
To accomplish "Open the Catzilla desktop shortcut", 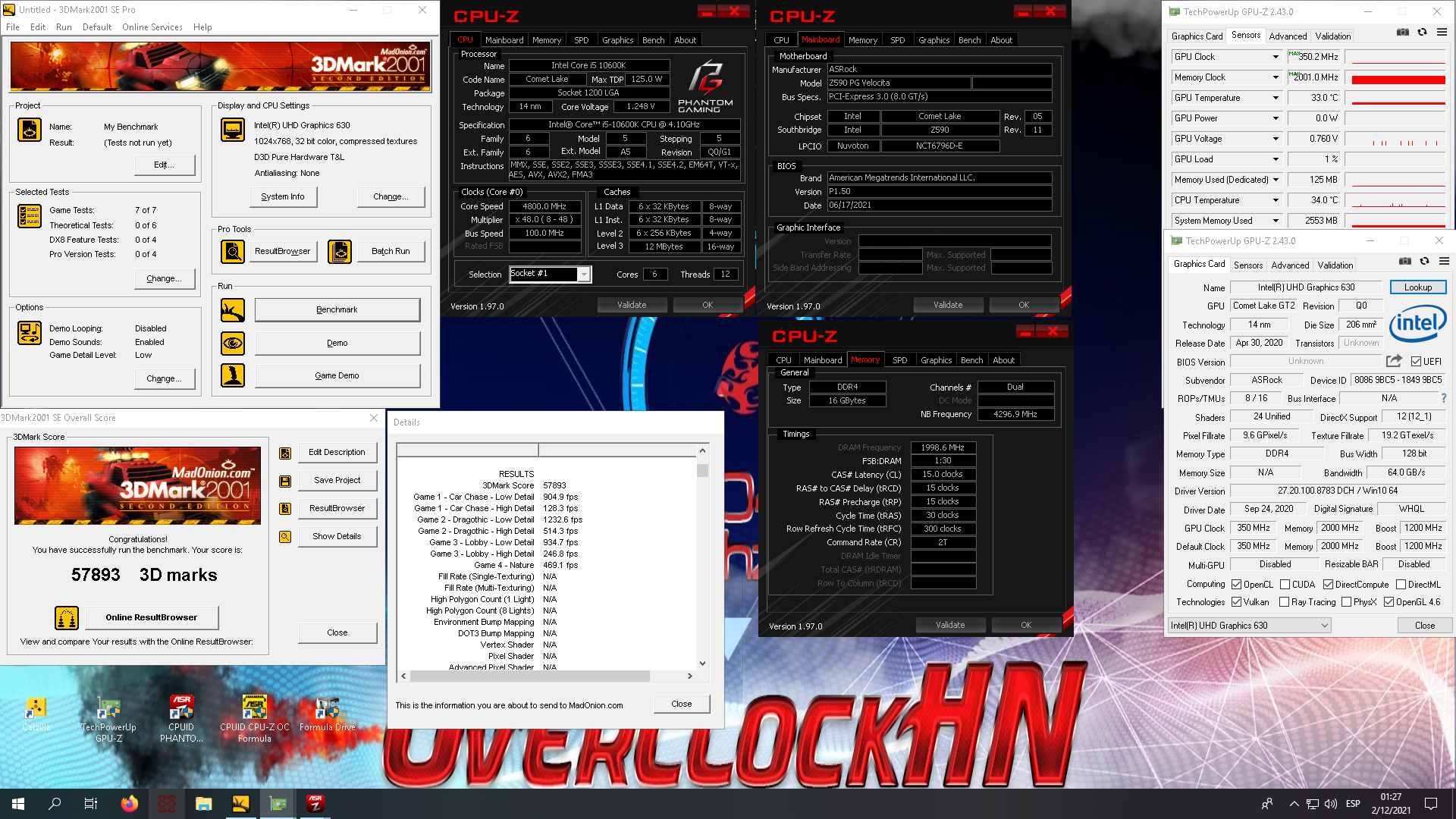I will pos(36,715).
